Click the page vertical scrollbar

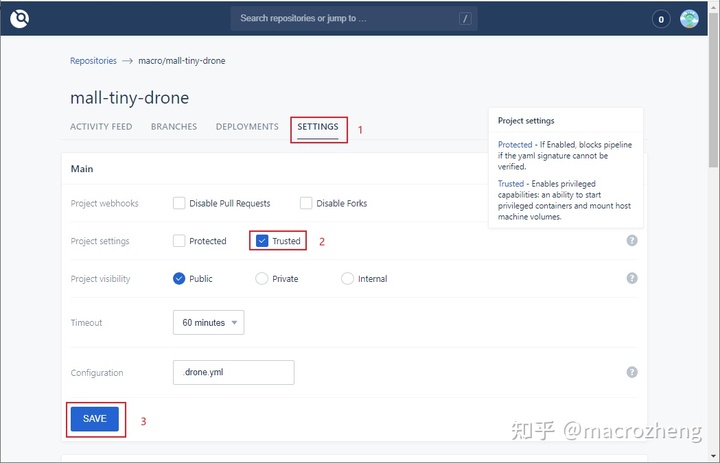[x=714, y=92]
